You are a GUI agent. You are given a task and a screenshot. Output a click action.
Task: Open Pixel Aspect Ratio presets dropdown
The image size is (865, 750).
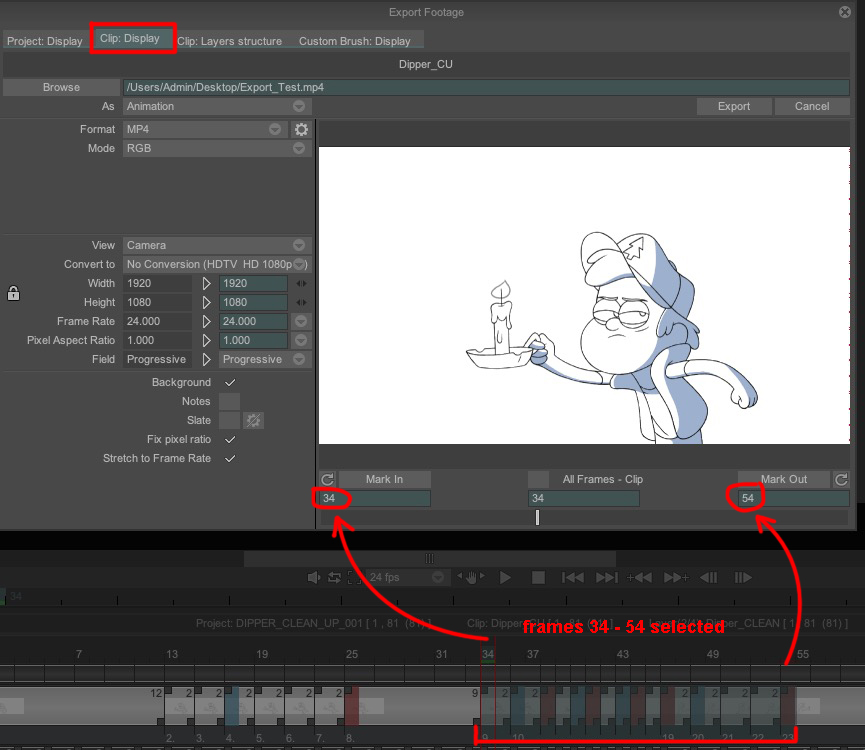[x=301, y=340]
